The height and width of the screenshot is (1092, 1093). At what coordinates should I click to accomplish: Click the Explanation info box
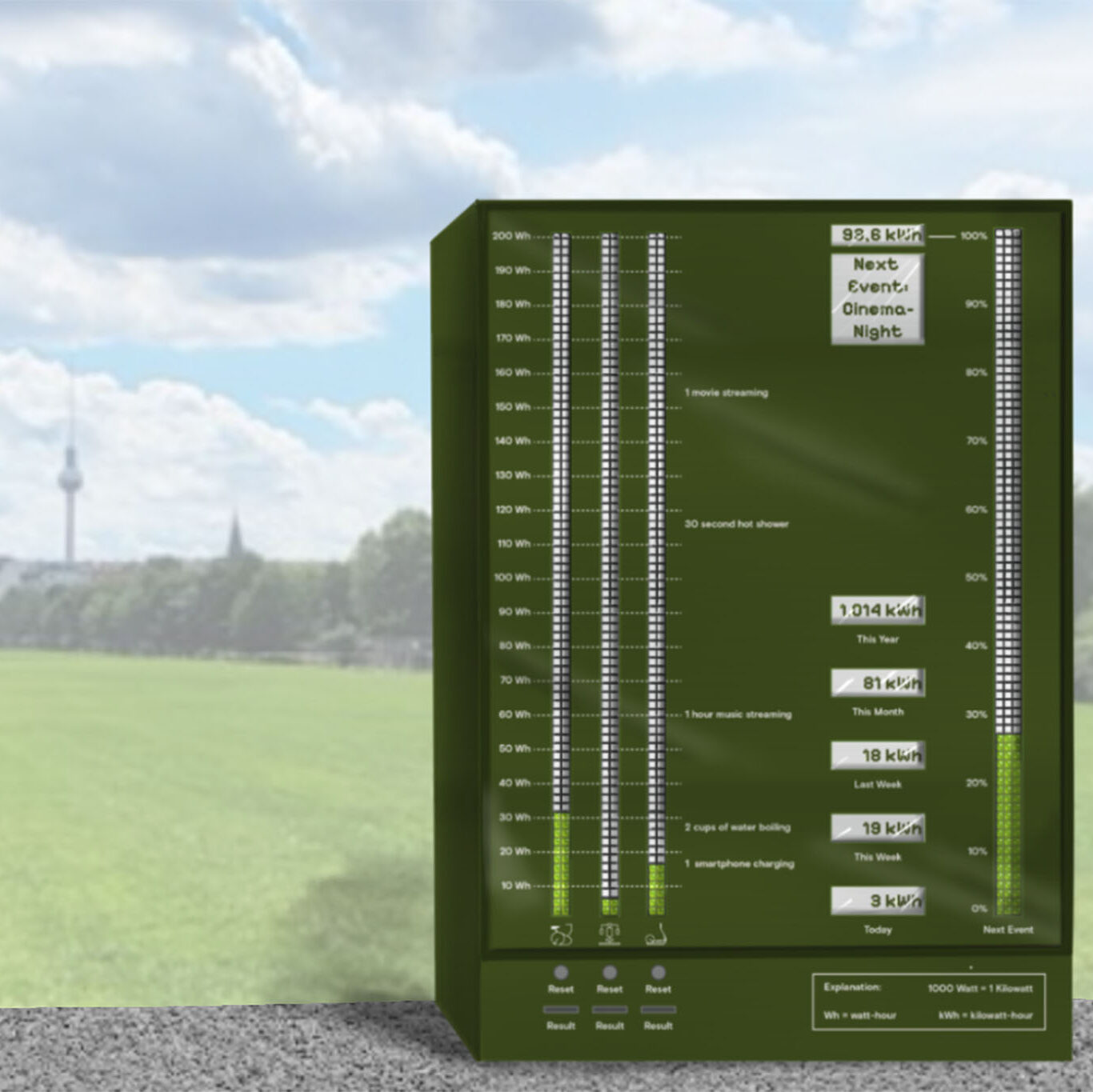pos(928,1001)
